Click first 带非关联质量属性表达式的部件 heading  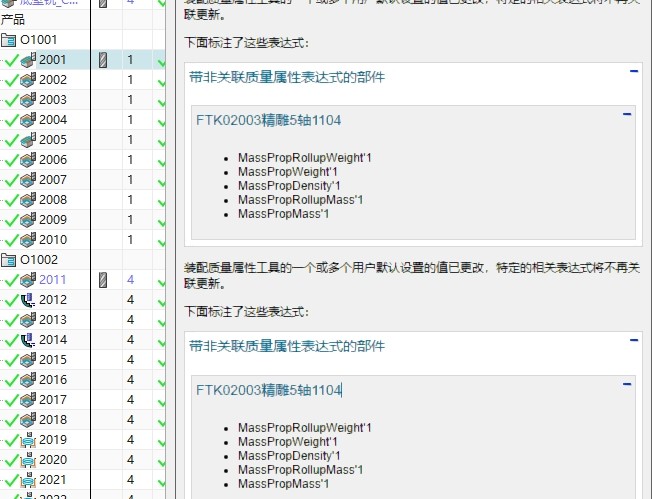(x=287, y=77)
